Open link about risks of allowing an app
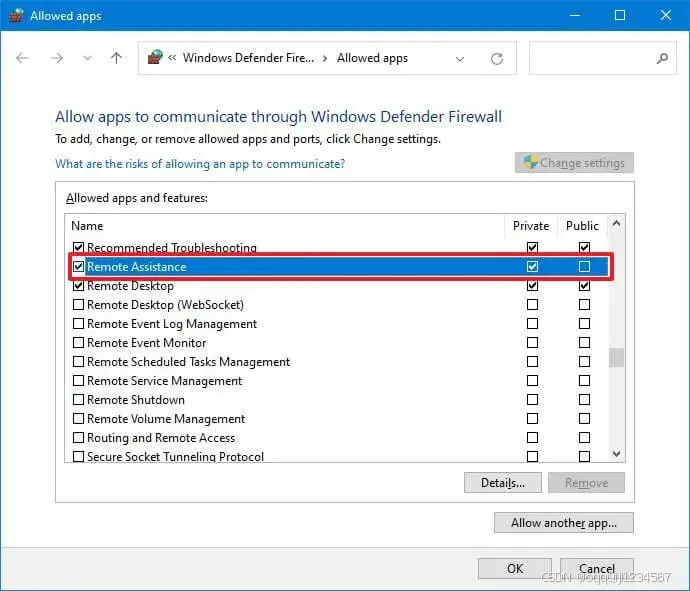The width and height of the screenshot is (690, 591). [x=200, y=164]
